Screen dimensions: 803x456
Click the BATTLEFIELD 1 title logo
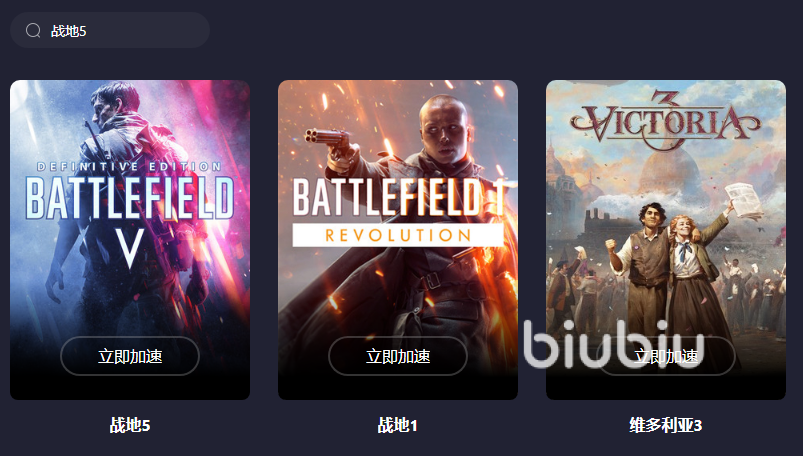(398, 197)
